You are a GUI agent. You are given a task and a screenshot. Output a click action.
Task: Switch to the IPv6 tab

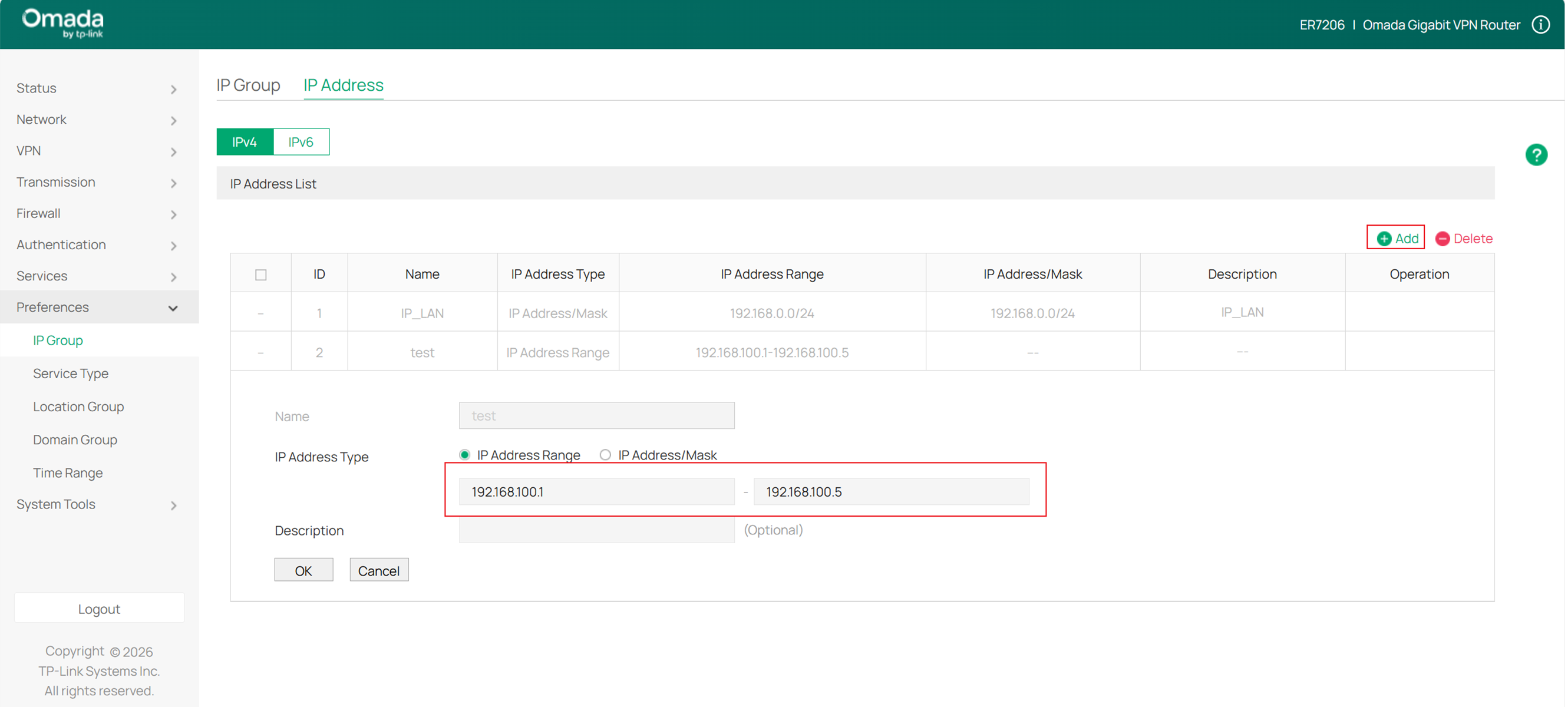[x=301, y=142]
